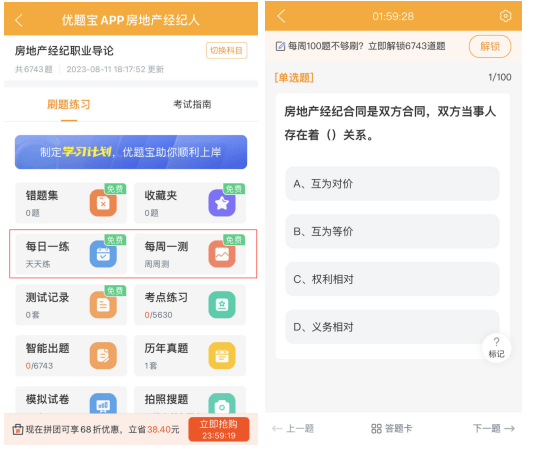Open the 测试记录 document icon
Viewport: 535px width, 451px height.
click(103, 305)
